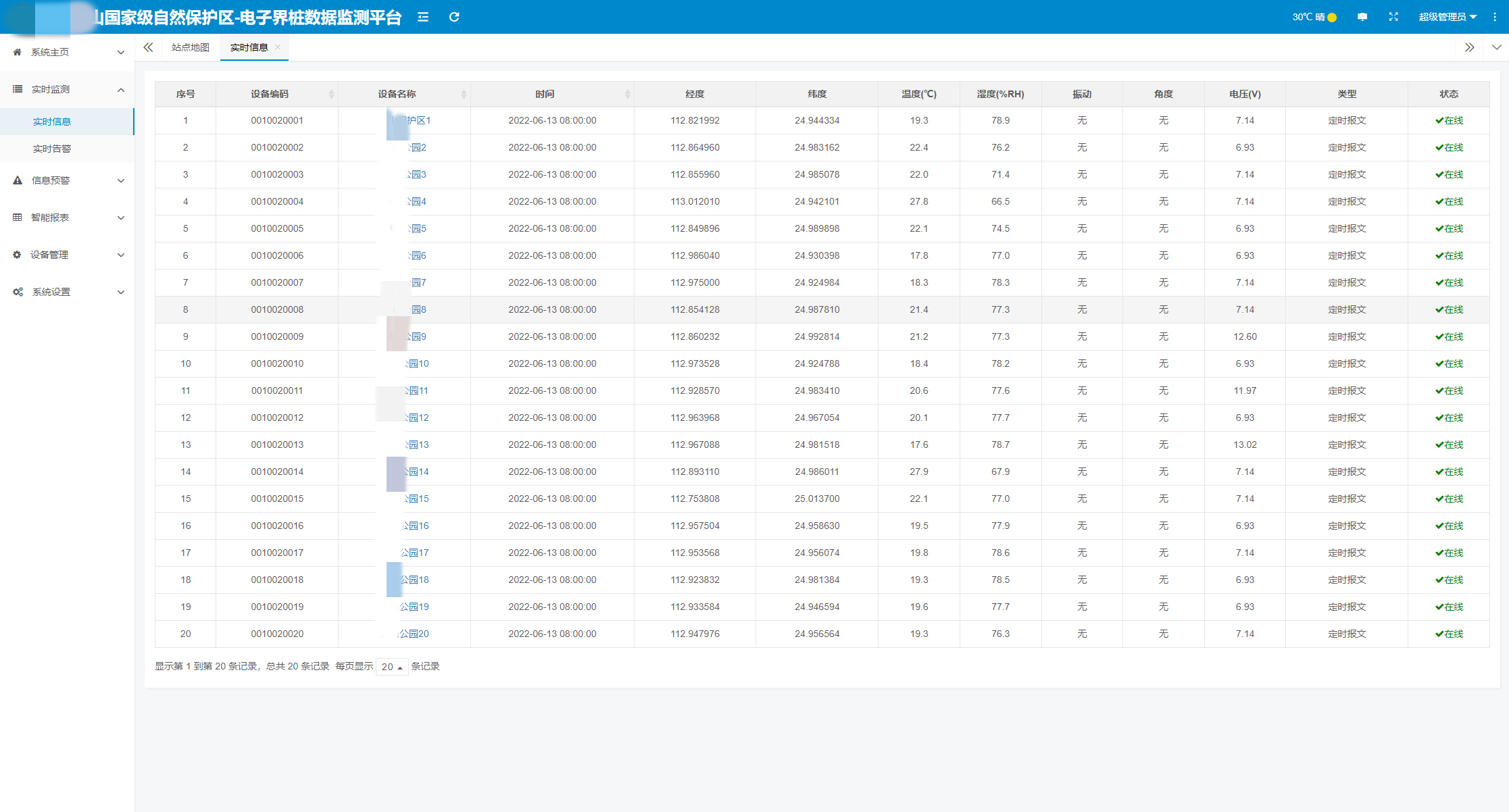
Task: Open the message notification icon
Action: point(1362,17)
